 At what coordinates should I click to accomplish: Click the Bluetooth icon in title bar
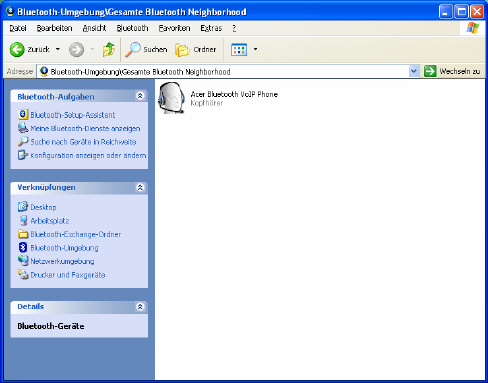10,12
